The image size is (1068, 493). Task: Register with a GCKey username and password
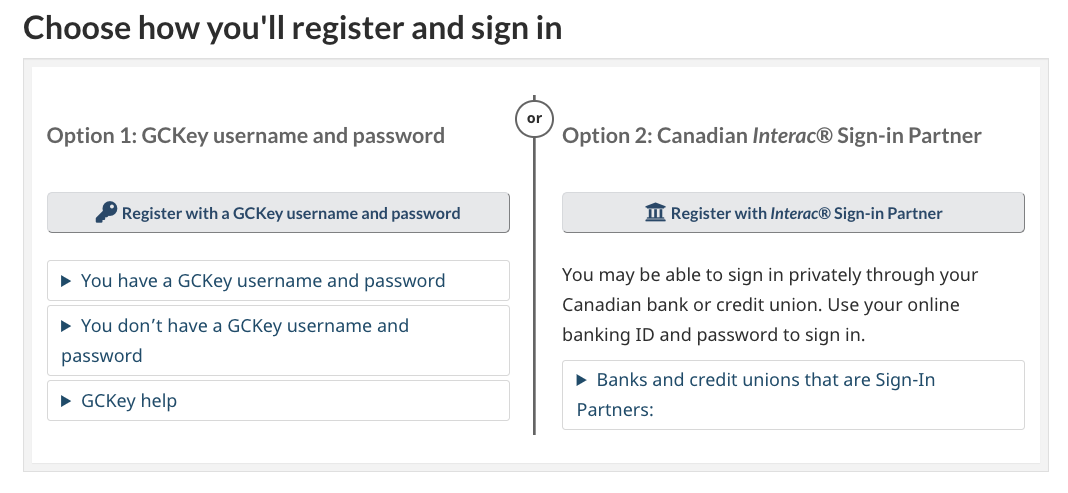278,212
